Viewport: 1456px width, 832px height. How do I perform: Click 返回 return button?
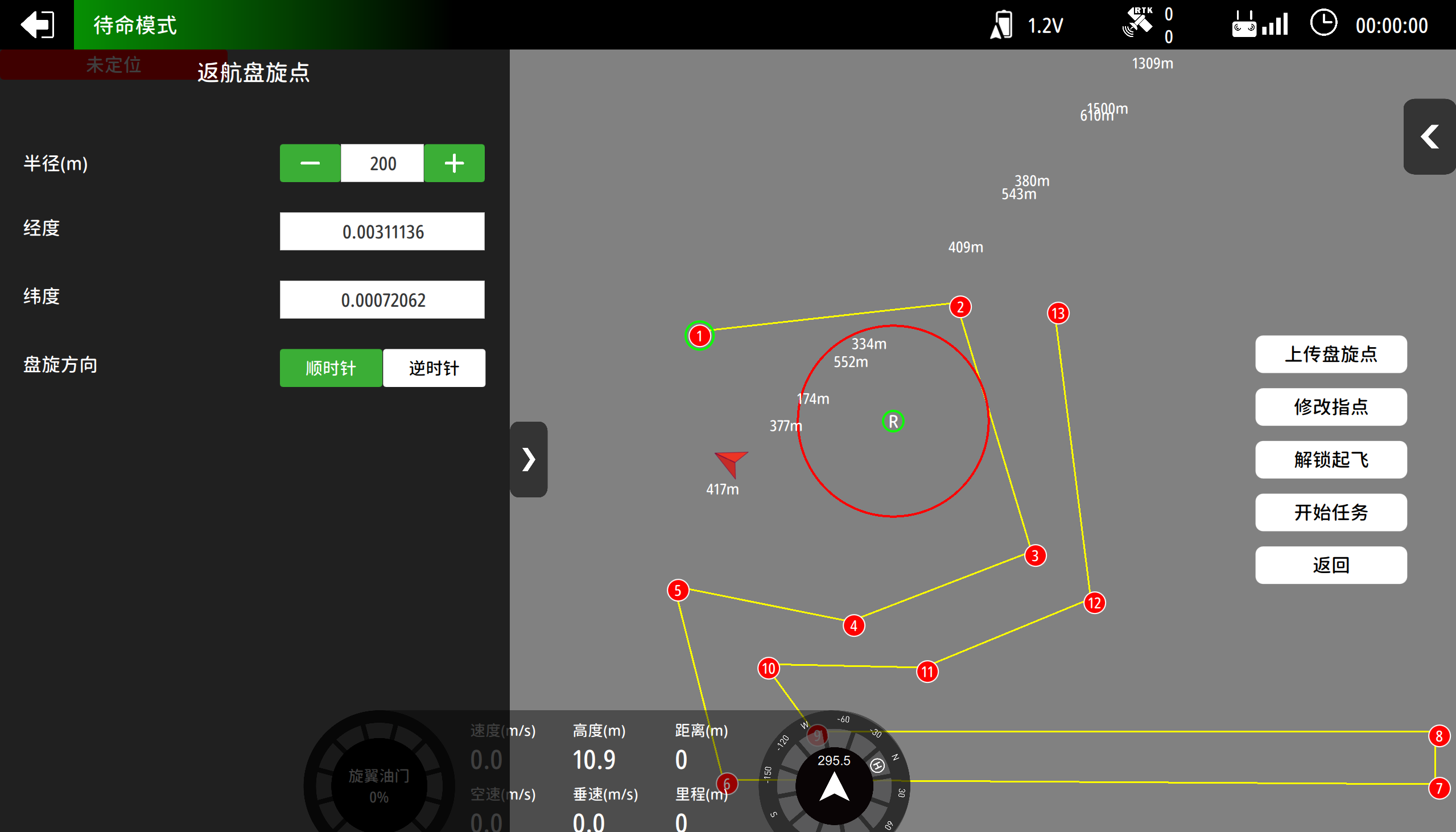tap(1330, 565)
